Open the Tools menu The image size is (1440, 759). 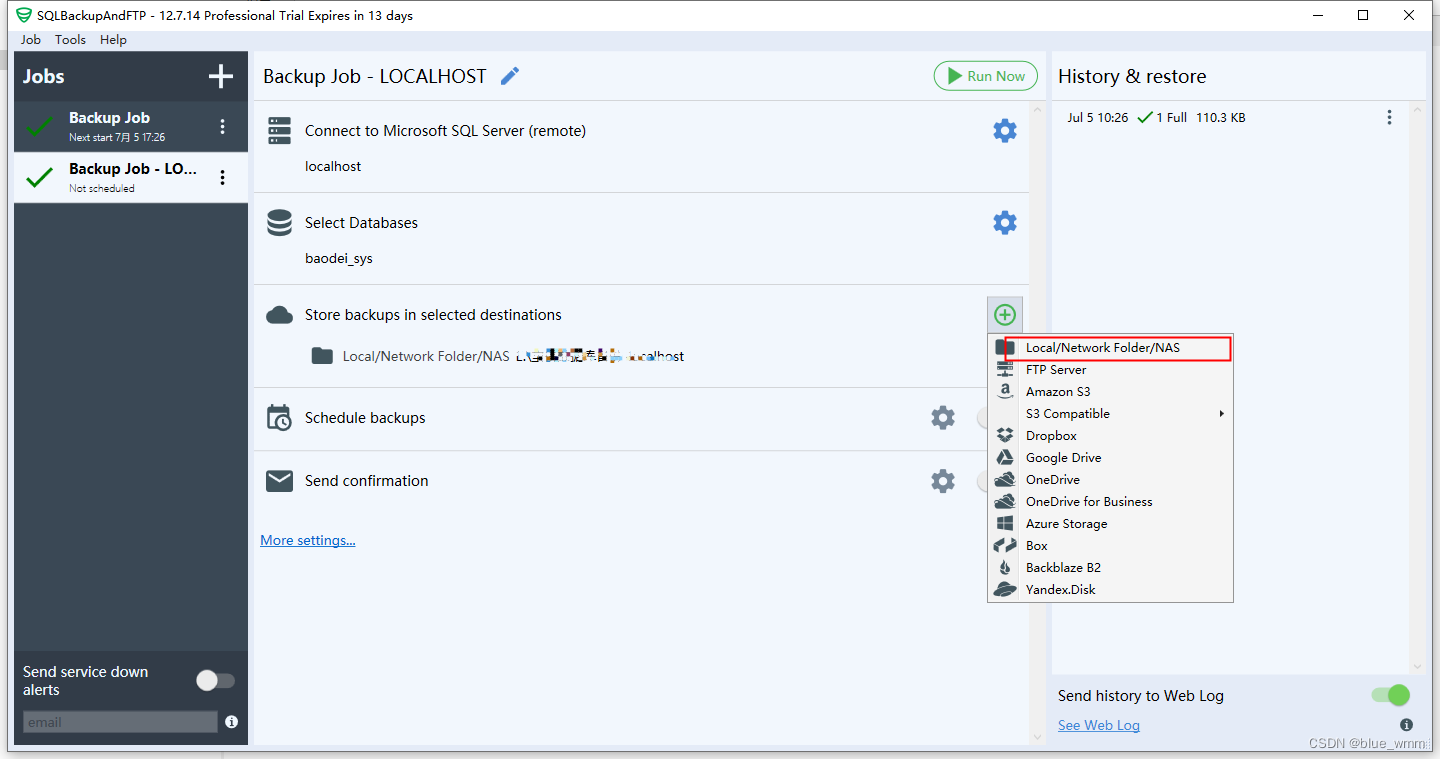click(x=70, y=40)
